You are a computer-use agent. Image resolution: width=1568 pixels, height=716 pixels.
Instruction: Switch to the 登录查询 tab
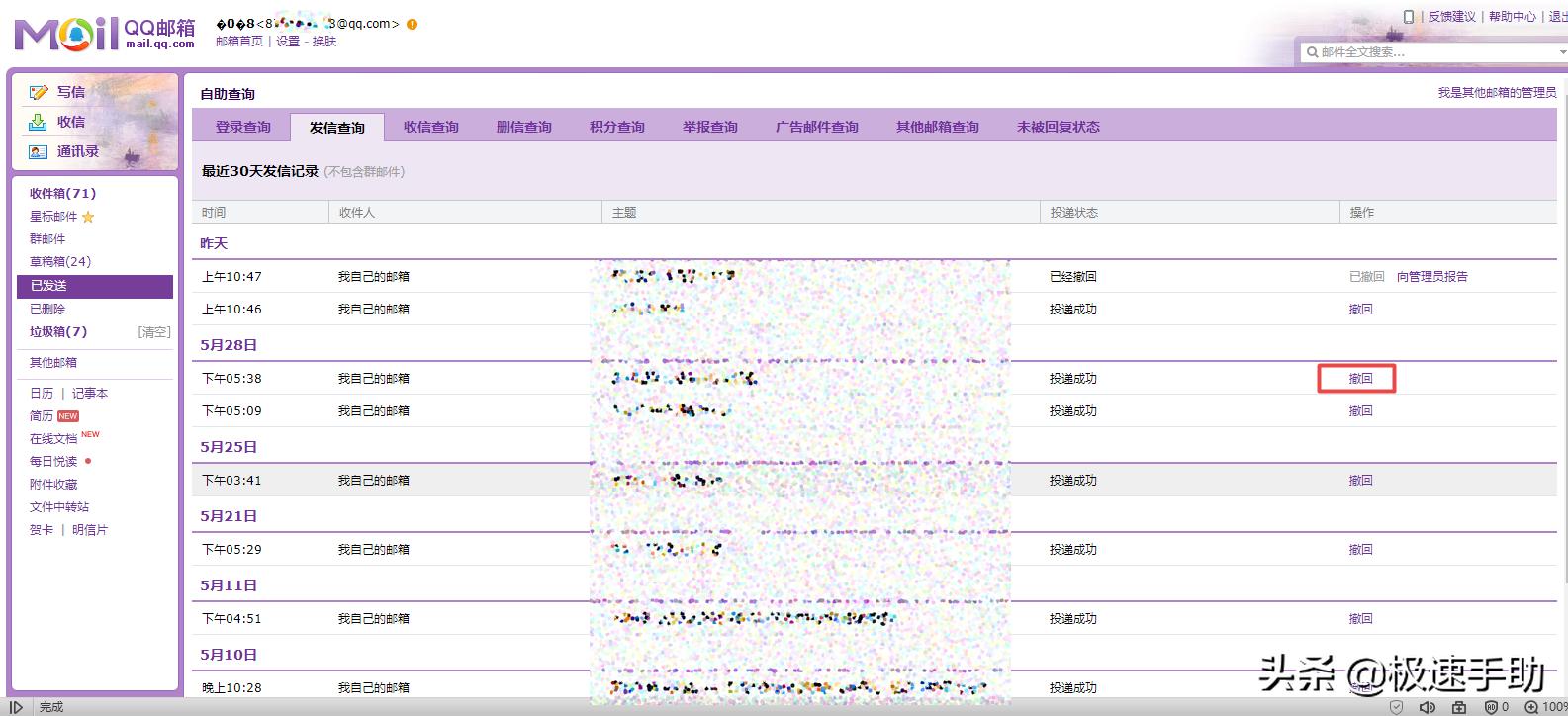pos(243,127)
